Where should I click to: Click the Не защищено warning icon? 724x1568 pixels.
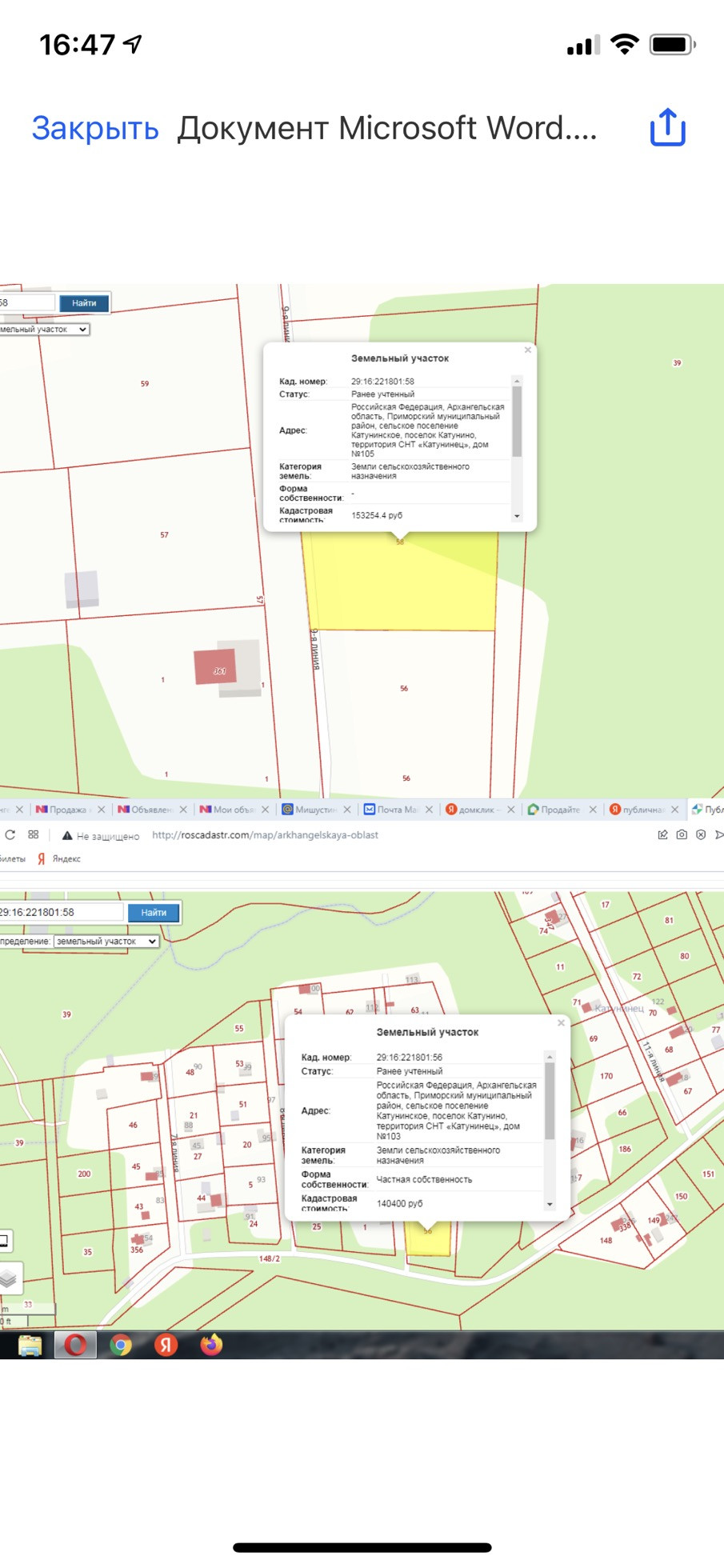click(x=67, y=835)
